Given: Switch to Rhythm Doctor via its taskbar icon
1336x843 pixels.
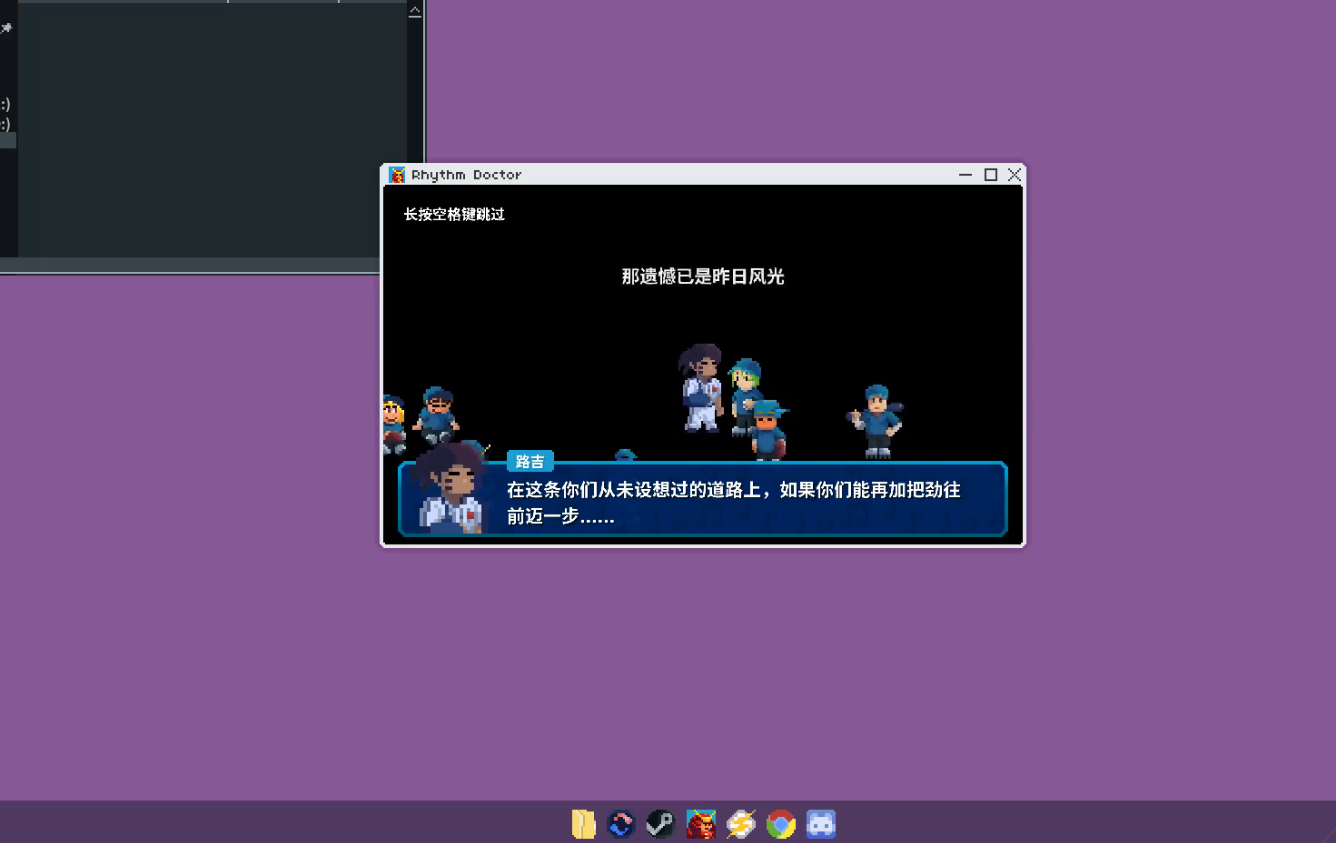Looking at the screenshot, I should click(x=701, y=824).
